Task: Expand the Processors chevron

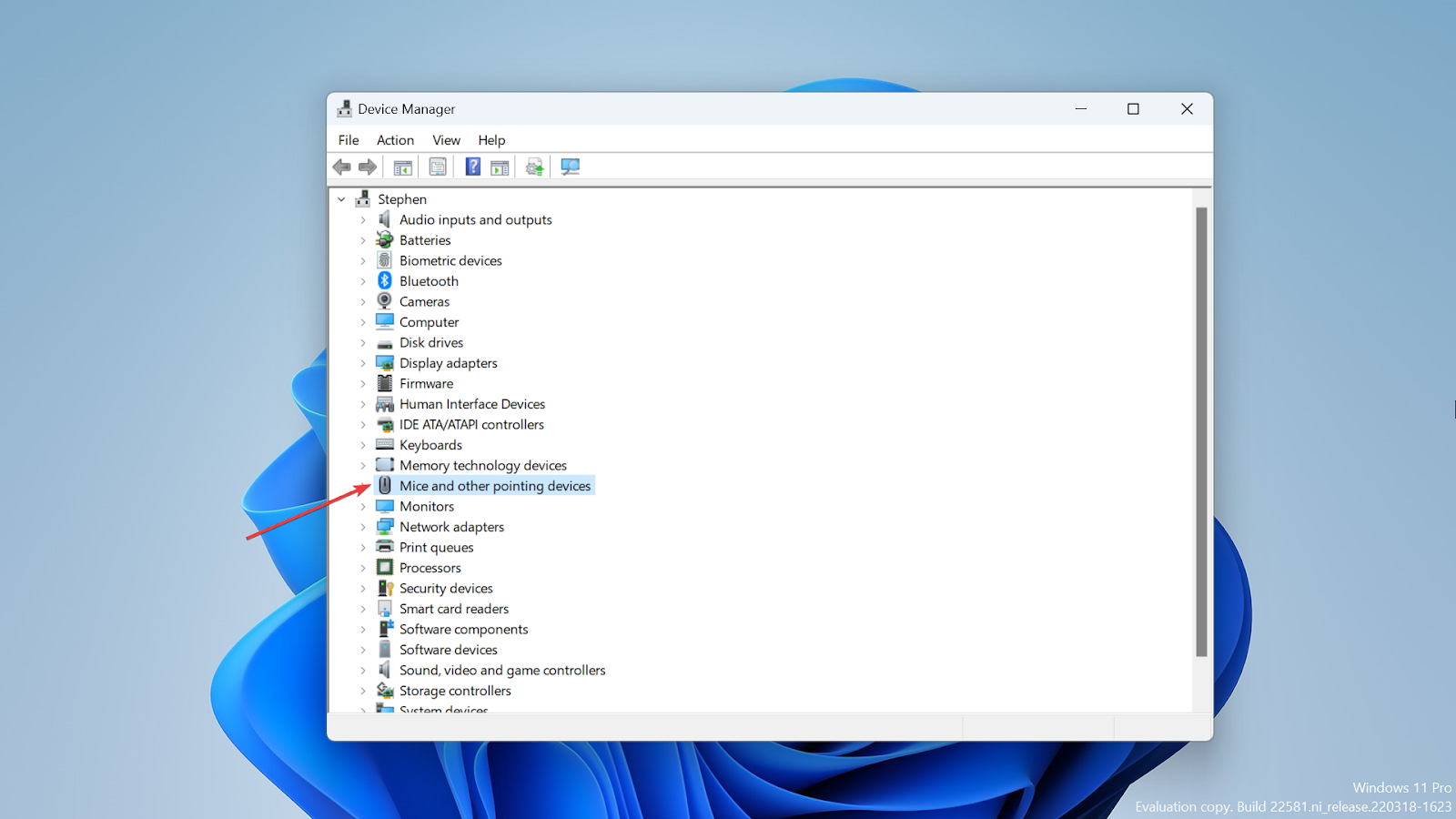Action: [x=363, y=568]
